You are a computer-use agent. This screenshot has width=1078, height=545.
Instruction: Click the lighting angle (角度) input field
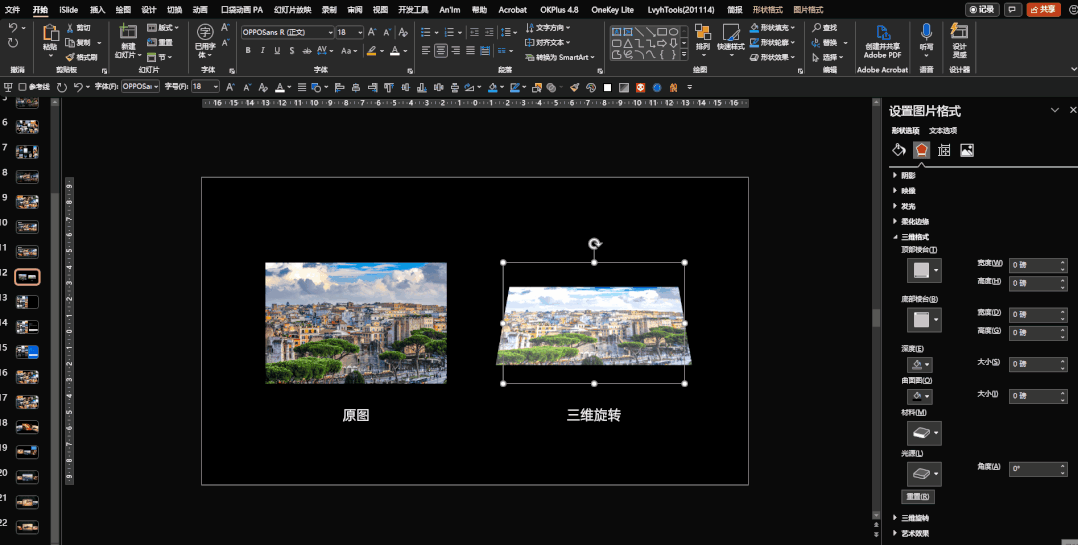pos(1038,469)
